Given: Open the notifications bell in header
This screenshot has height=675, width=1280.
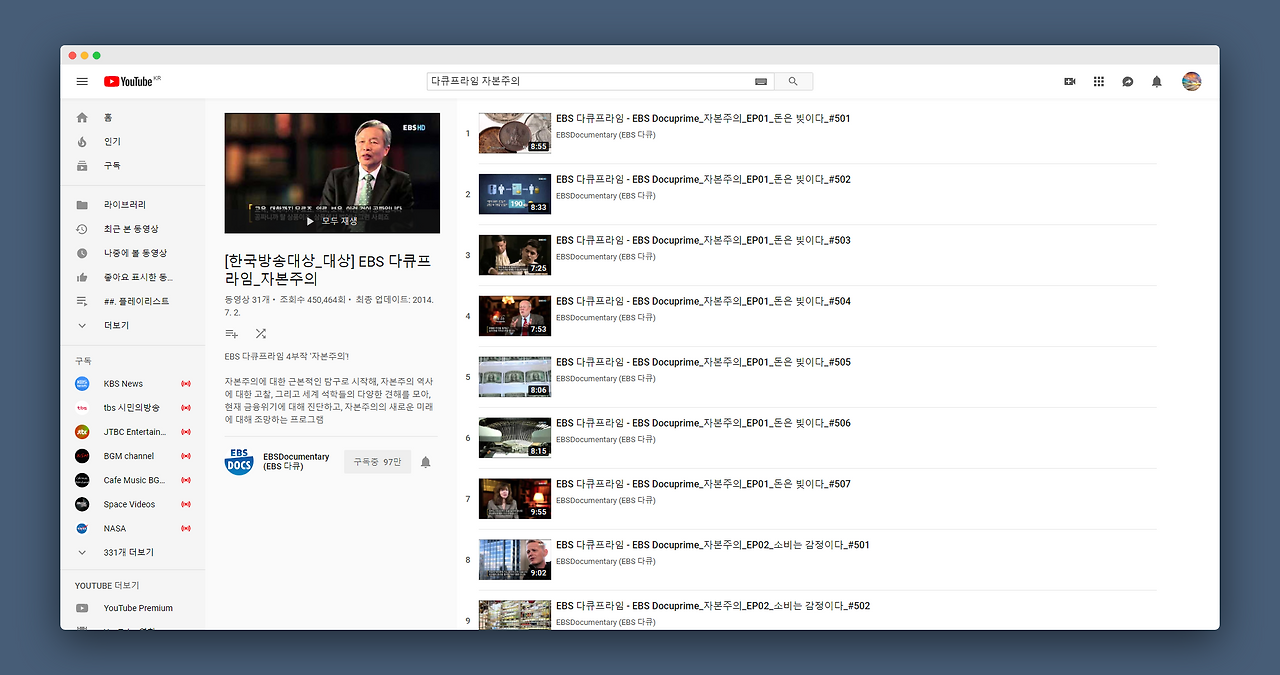Looking at the screenshot, I should (x=1157, y=81).
